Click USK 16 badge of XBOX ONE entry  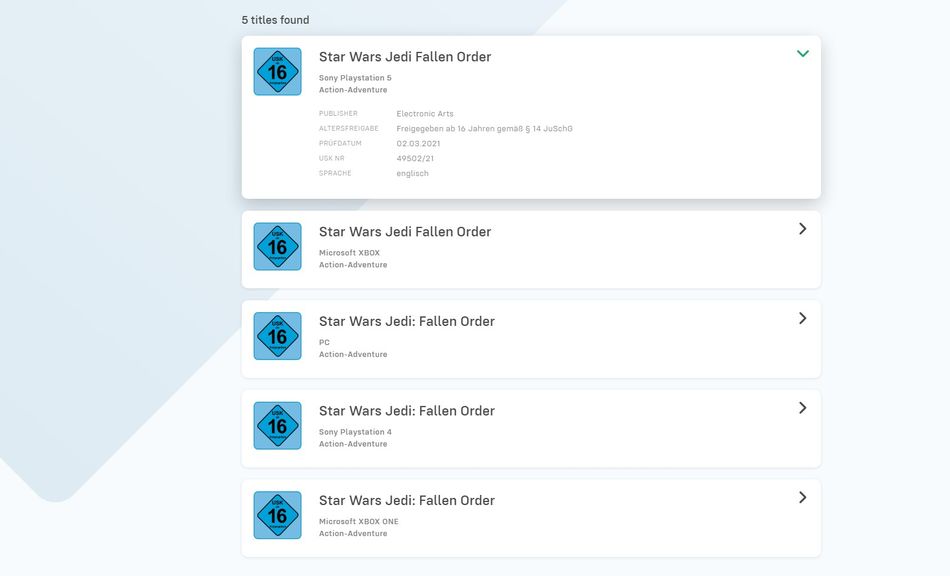277,515
